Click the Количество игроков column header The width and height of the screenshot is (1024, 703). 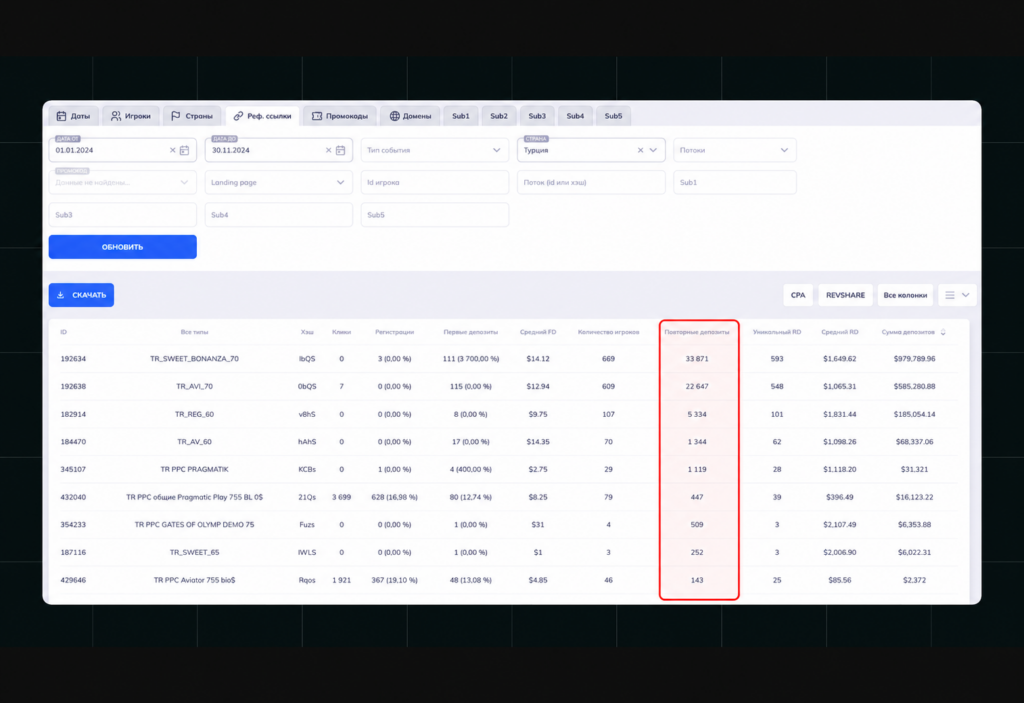pos(608,333)
